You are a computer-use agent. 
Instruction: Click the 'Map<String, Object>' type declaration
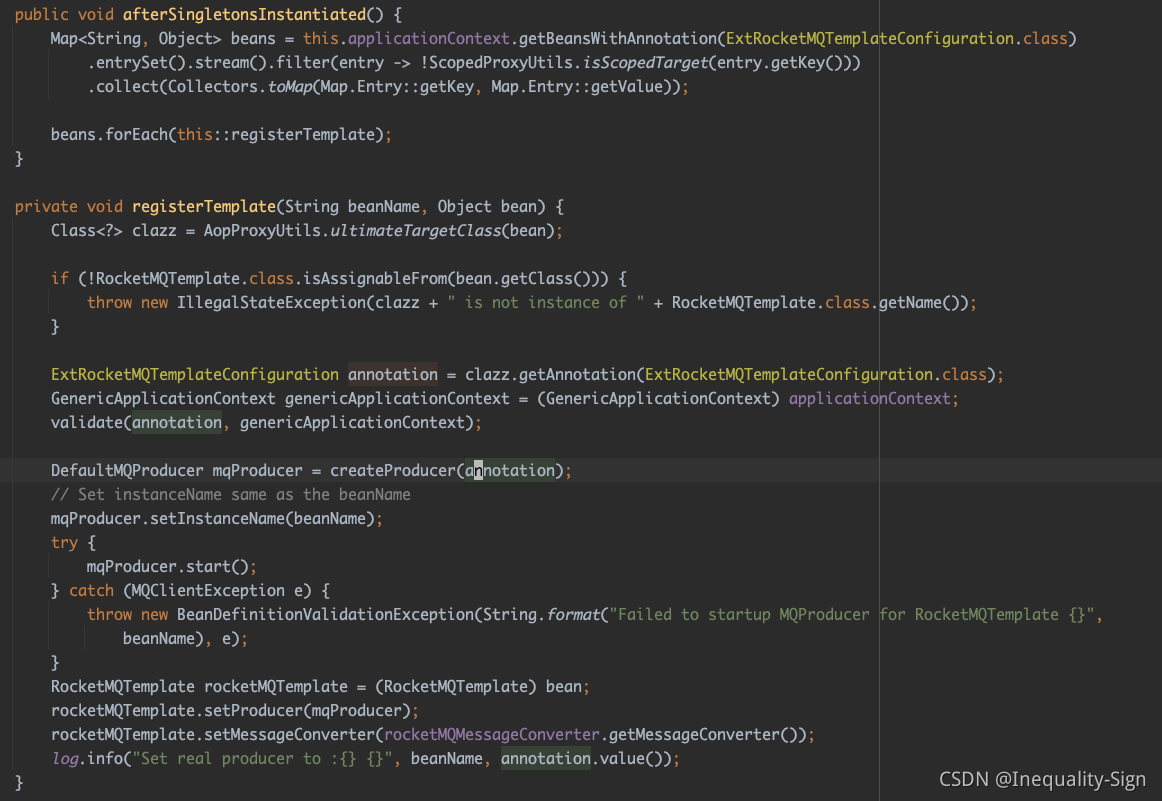pos(136,39)
